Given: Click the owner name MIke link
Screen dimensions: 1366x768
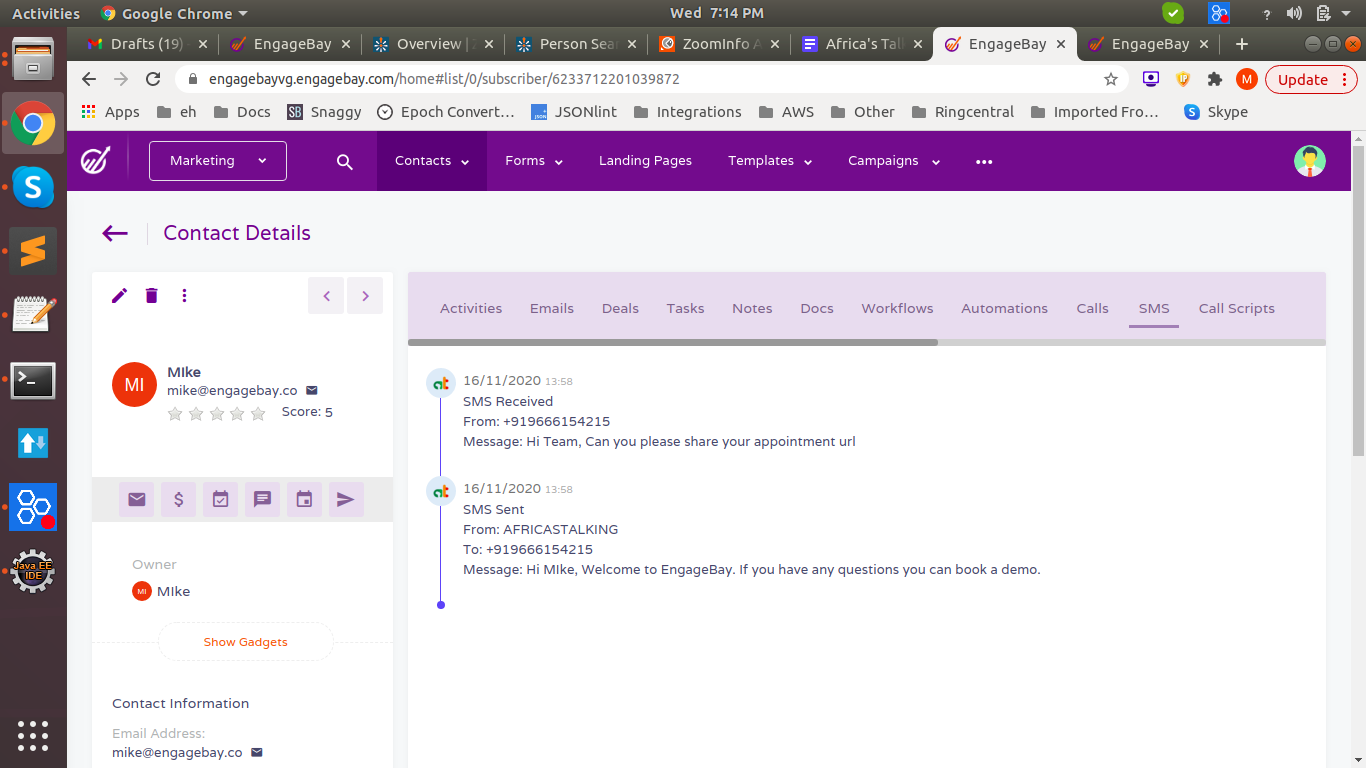Looking at the screenshot, I should click(x=173, y=591).
